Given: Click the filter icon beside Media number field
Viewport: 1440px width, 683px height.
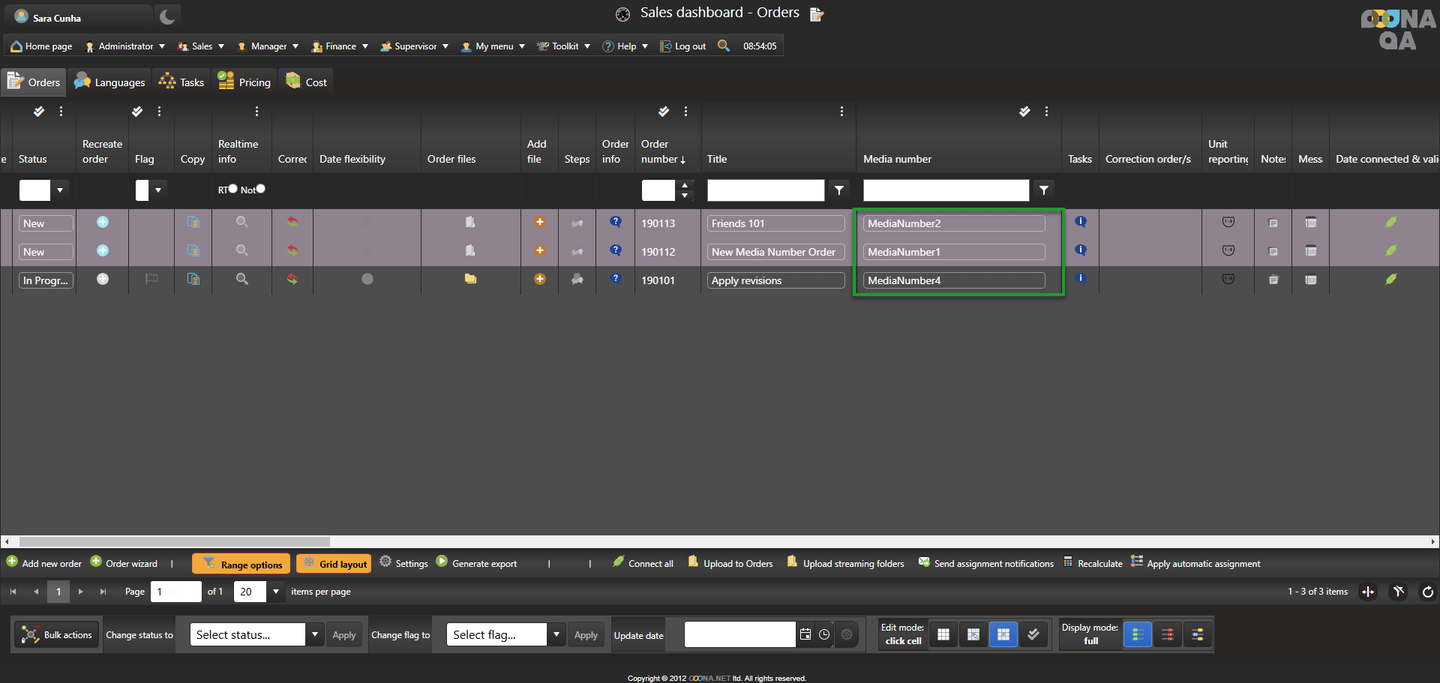Looking at the screenshot, I should click(1044, 190).
